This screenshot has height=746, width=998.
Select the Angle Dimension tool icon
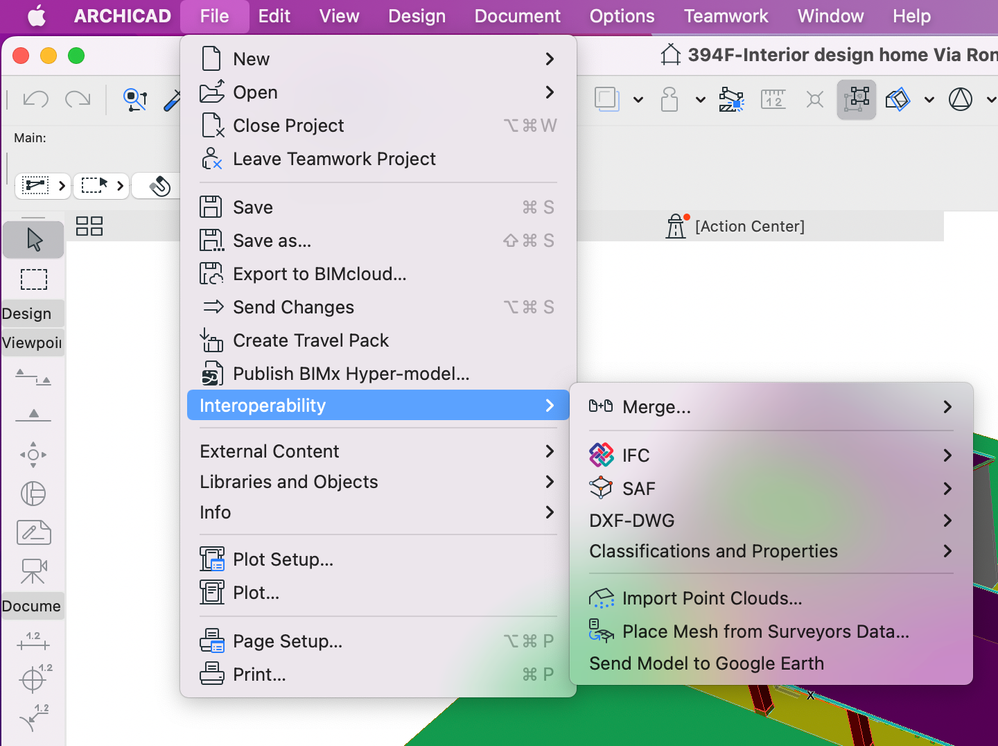point(34,718)
